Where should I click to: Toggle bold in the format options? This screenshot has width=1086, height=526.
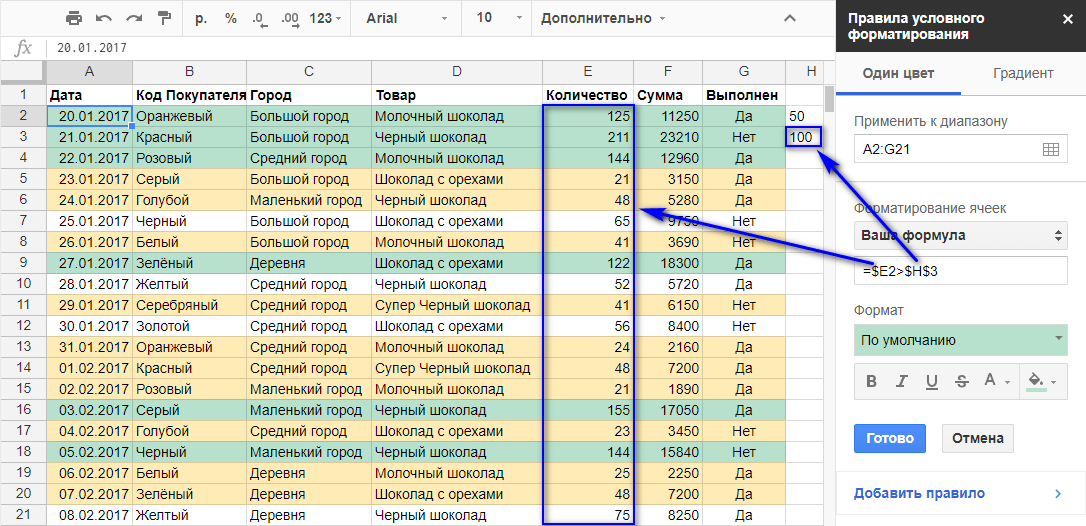click(871, 381)
